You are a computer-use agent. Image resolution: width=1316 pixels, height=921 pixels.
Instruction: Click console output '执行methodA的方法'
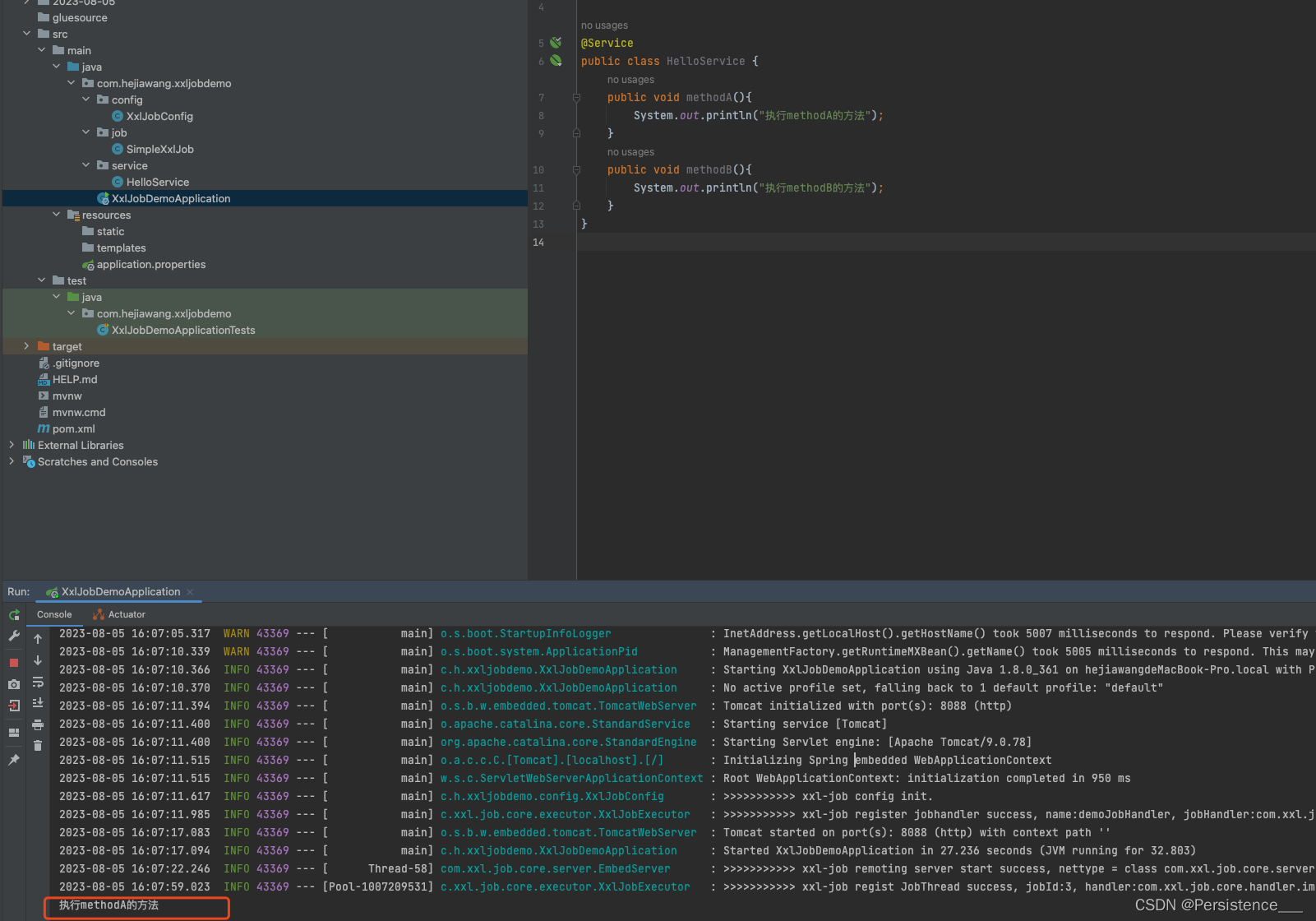pyautogui.click(x=109, y=905)
